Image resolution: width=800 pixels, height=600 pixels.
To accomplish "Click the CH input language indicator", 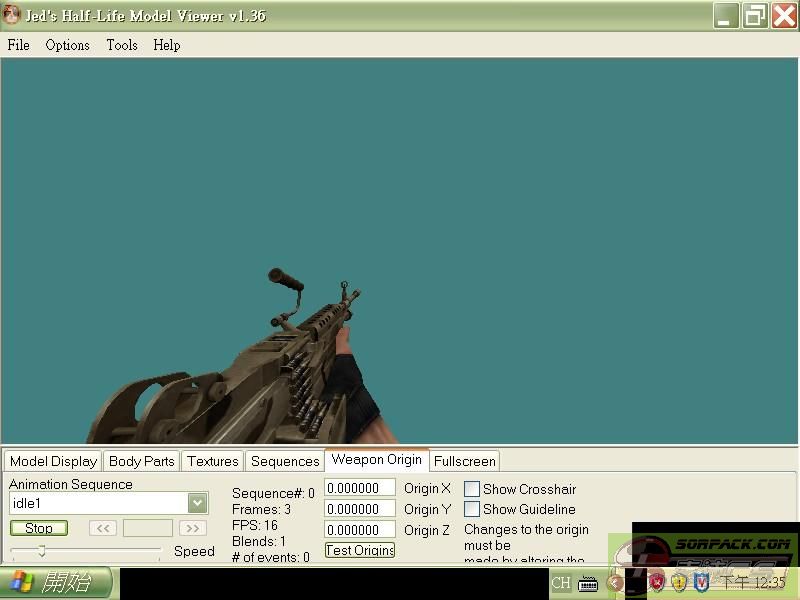I will click(x=561, y=583).
